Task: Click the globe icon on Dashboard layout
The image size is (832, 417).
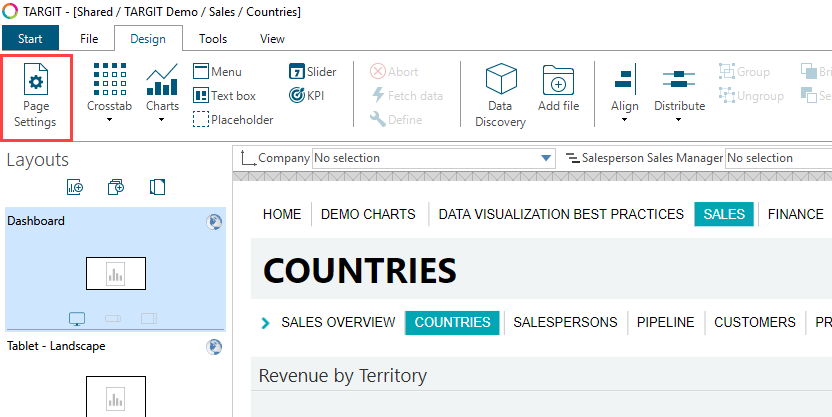Action: (214, 222)
